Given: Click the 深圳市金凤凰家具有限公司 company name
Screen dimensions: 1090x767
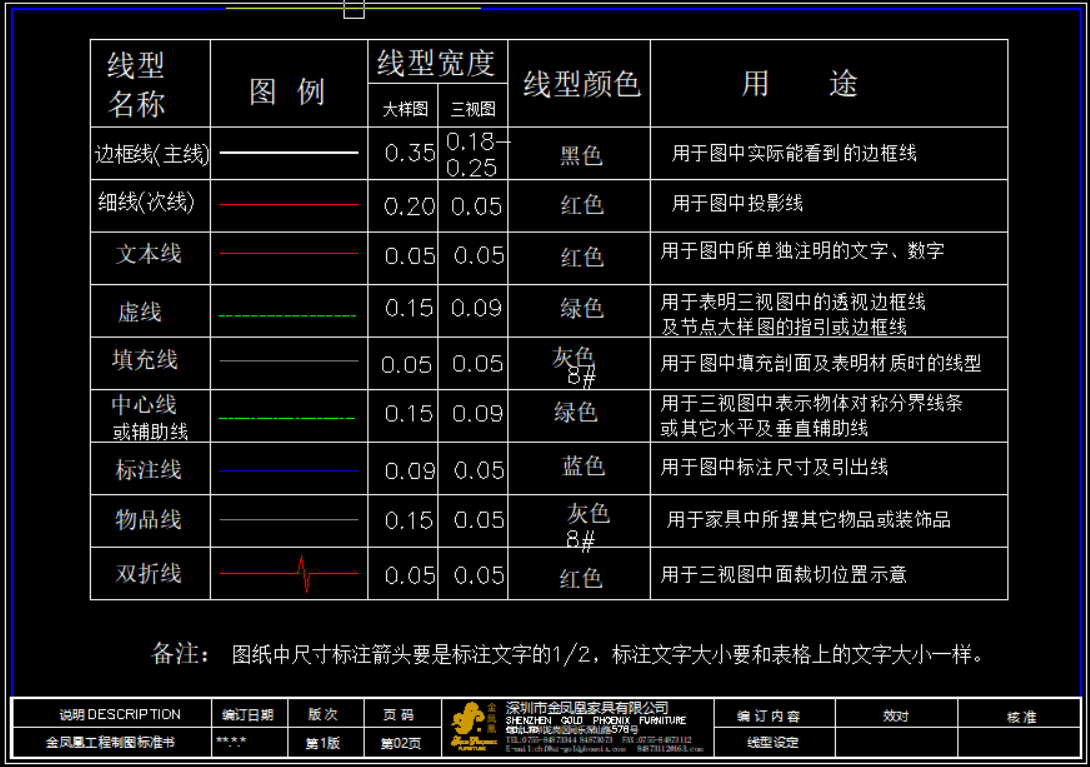Looking at the screenshot, I should pos(587,707).
